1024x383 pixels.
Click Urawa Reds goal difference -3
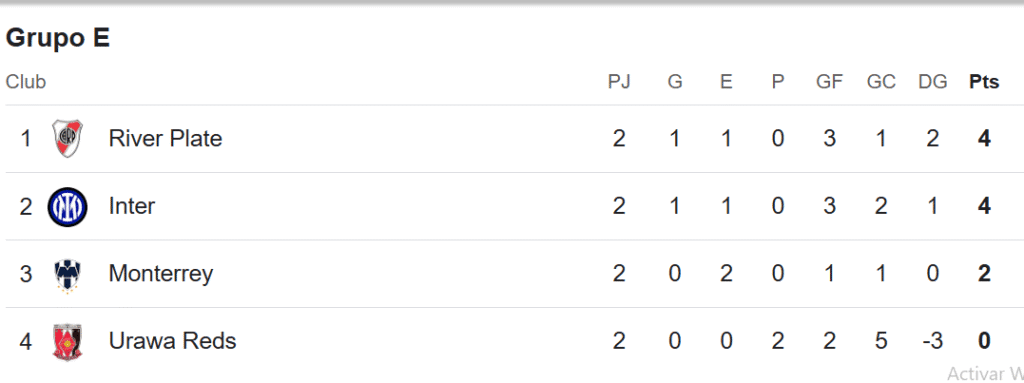coord(933,341)
